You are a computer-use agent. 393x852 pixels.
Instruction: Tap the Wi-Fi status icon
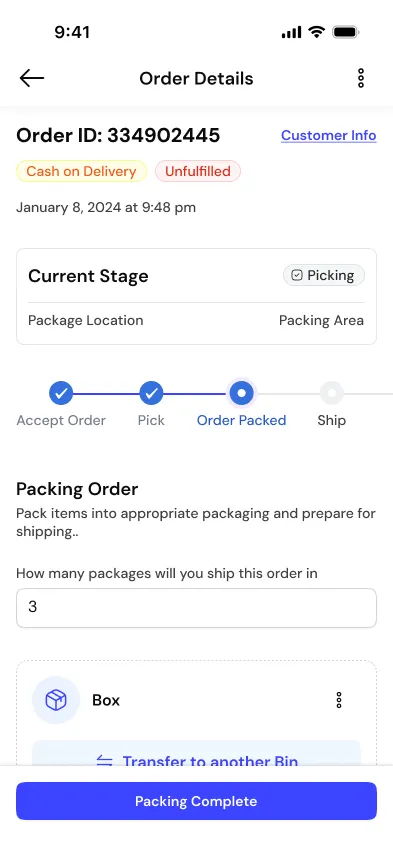(x=316, y=32)
